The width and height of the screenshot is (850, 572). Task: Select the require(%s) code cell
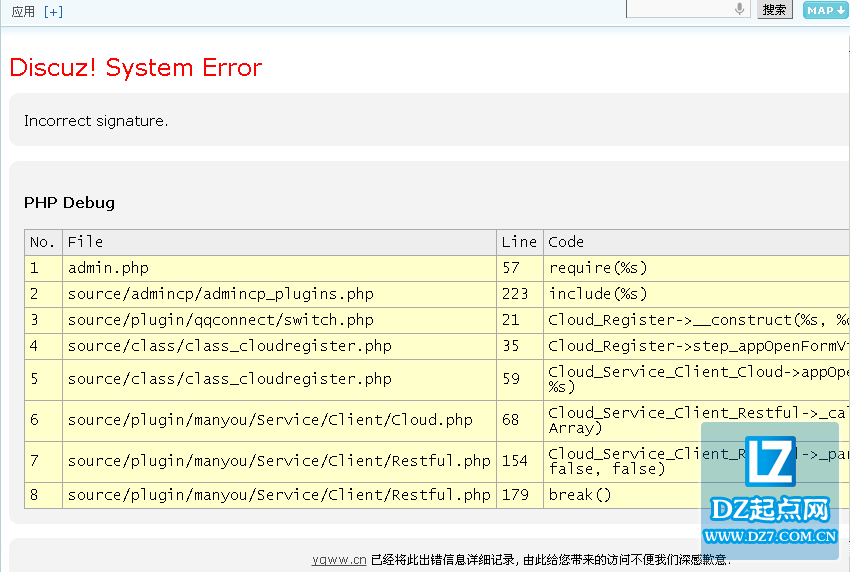(697, 268)
